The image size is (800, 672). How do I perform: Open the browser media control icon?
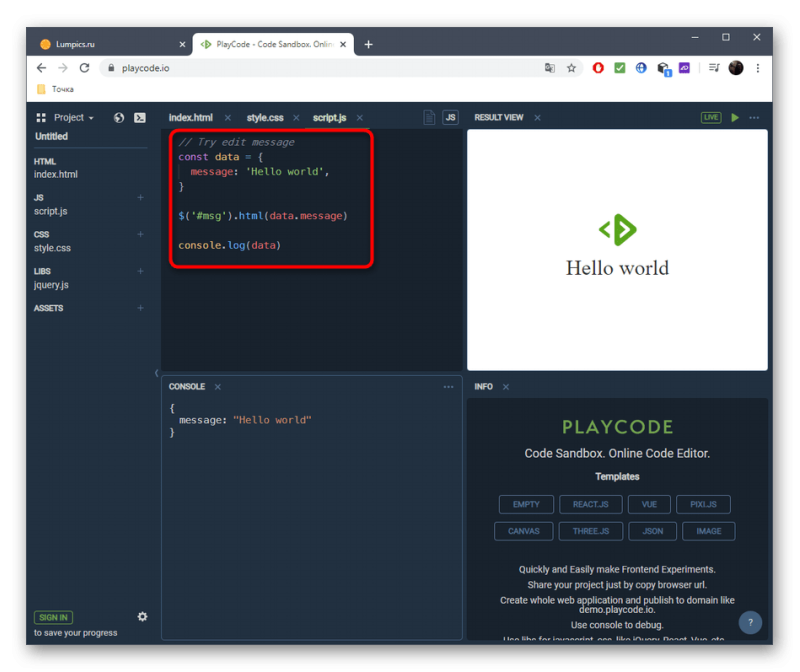(714, 68)
